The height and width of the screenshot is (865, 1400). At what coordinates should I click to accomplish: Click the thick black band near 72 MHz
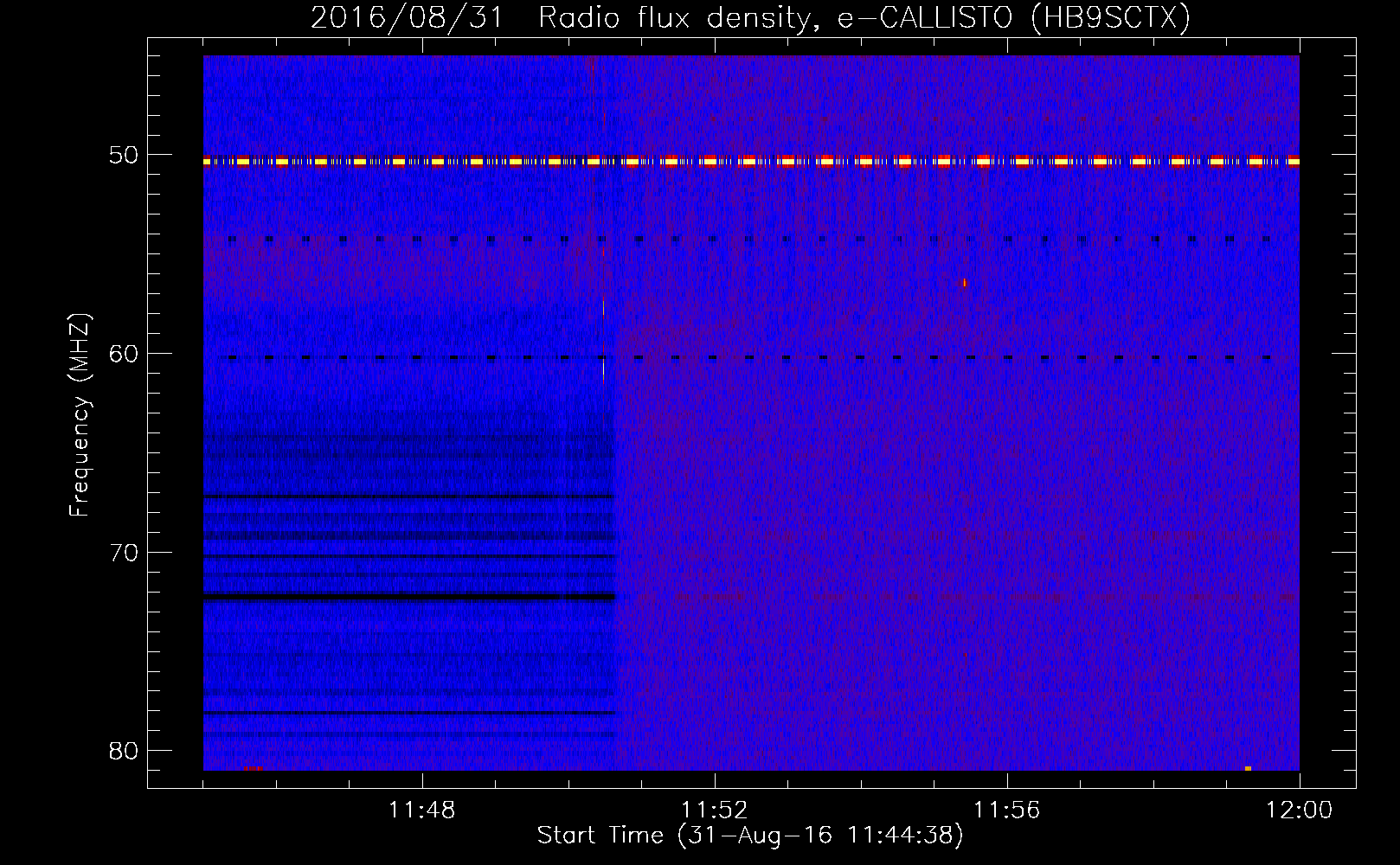(408, 597)
